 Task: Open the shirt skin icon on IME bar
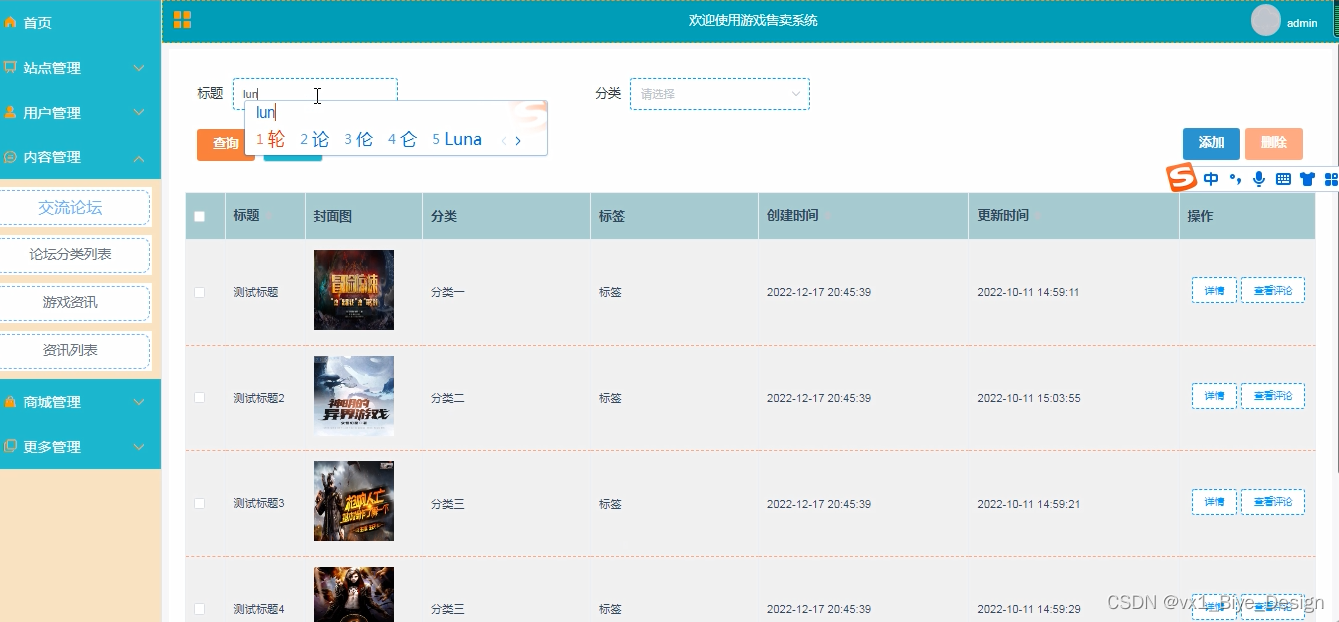coord(1307,179)
